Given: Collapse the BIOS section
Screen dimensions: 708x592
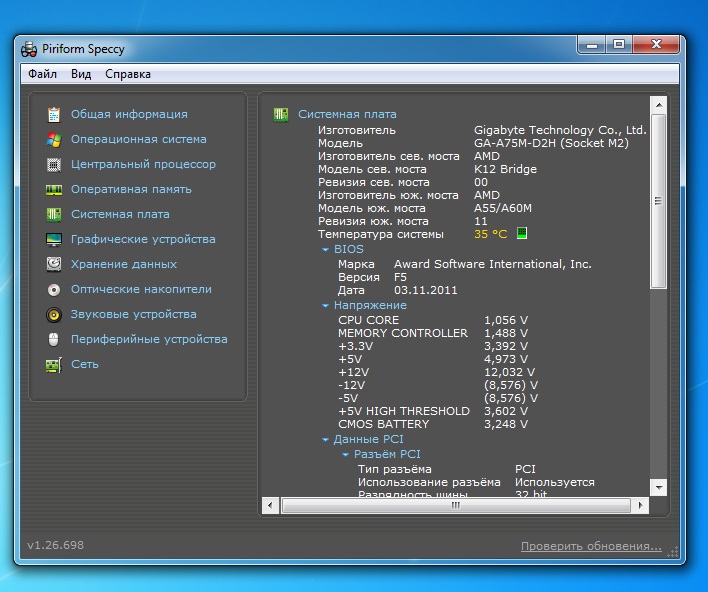Looking at the screenshot, I should (x=325, y=249).
